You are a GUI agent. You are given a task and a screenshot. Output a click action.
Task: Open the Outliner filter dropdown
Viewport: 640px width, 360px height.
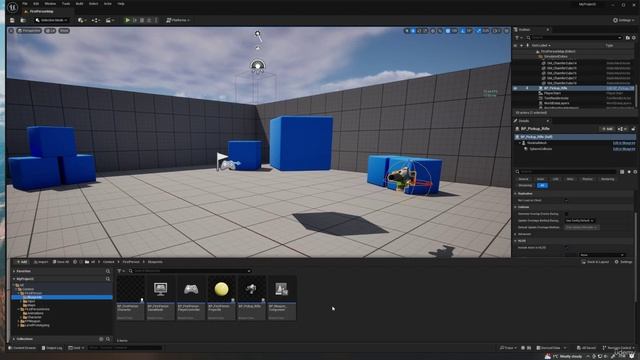click(x=518, y=38)
